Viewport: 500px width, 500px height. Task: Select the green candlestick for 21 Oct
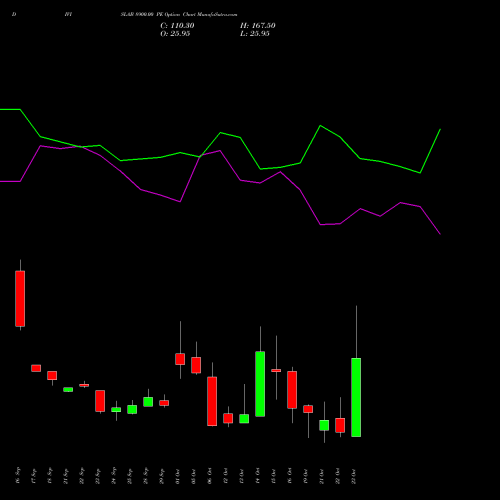324,425
